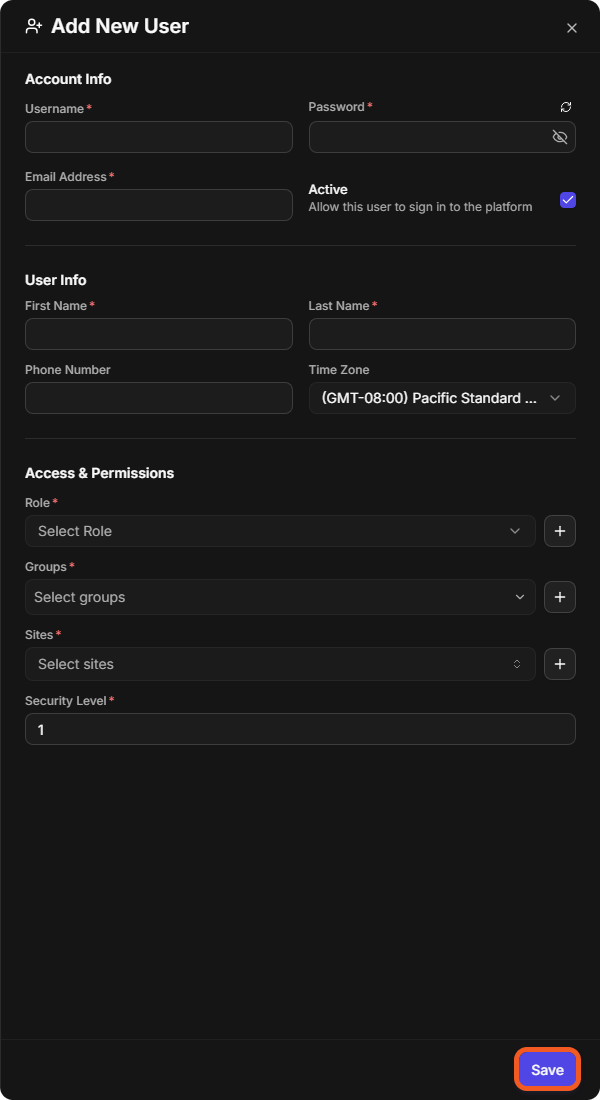Open the Select Role dropdown

[x=280, y=531]
